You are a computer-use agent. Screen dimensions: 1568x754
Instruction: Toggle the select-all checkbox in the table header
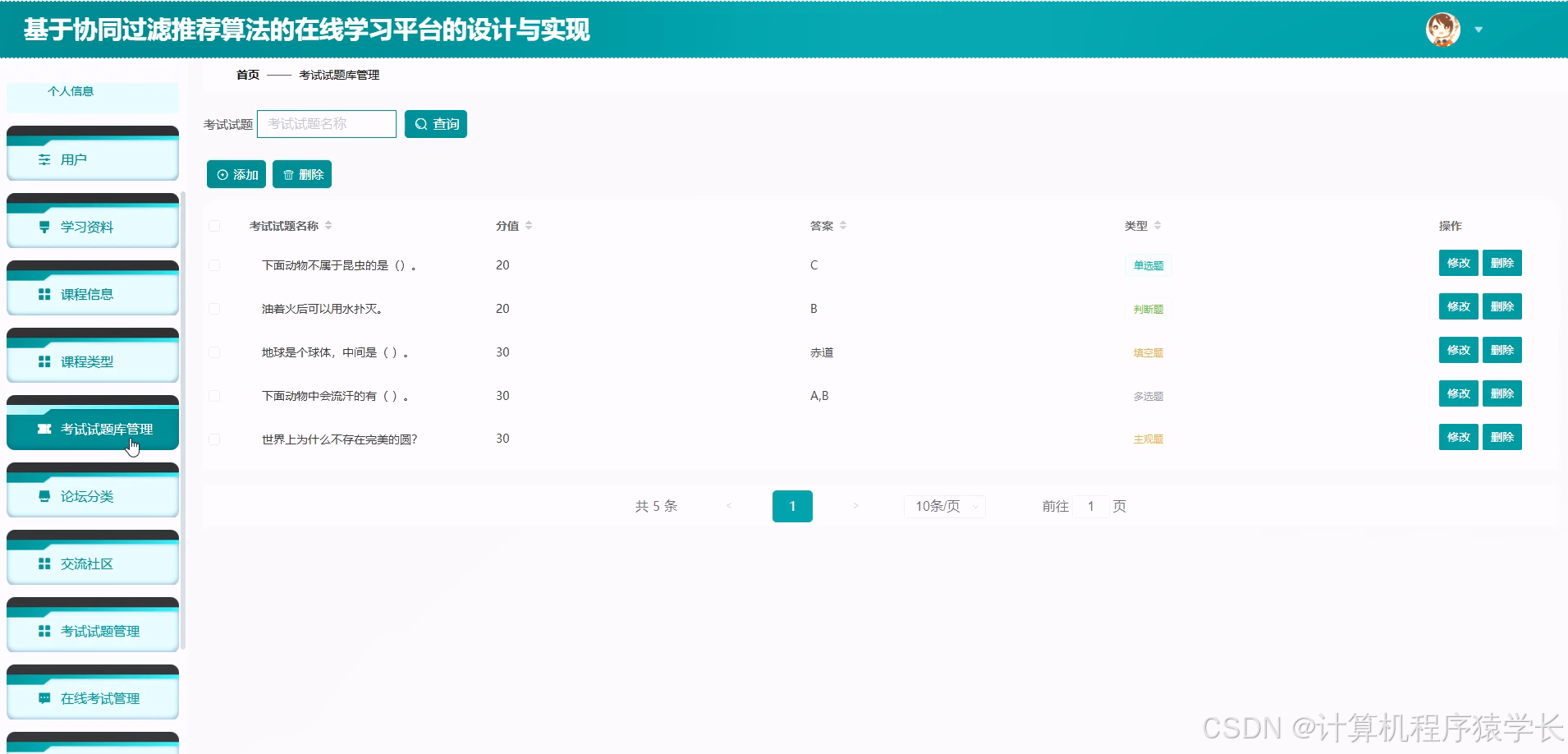[216, 225]
